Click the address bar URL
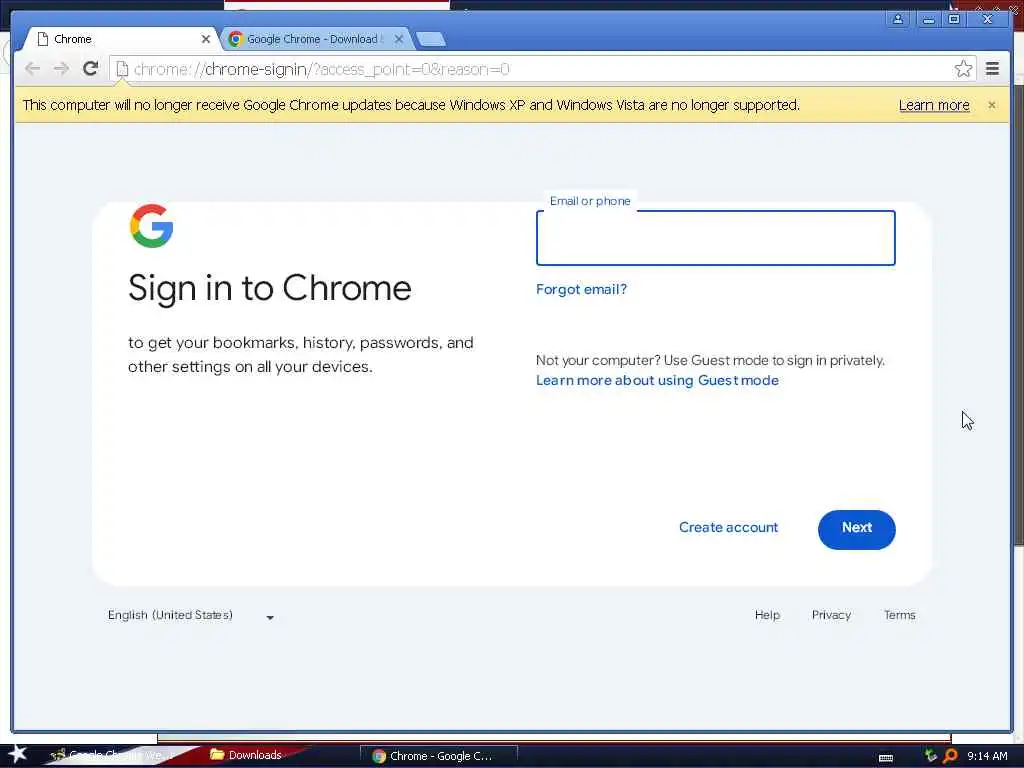This screenshot has height=768, width=1024. pyautogui.click(x=321, y=69)
